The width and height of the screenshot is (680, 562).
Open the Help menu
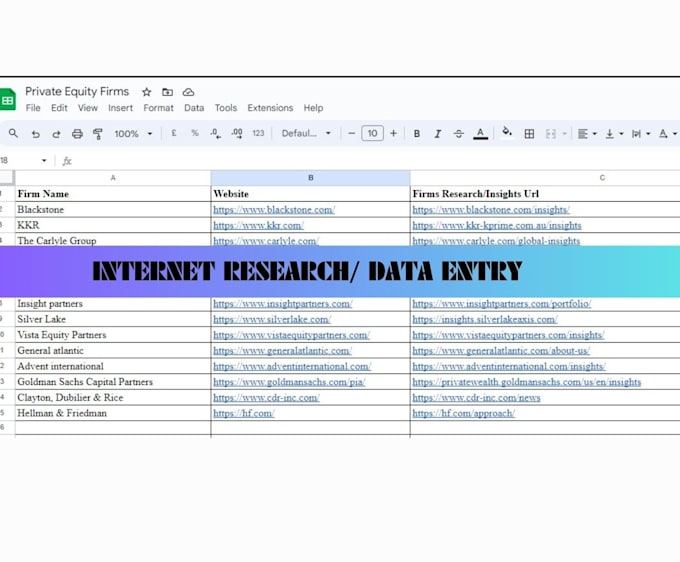pos(313,108)
